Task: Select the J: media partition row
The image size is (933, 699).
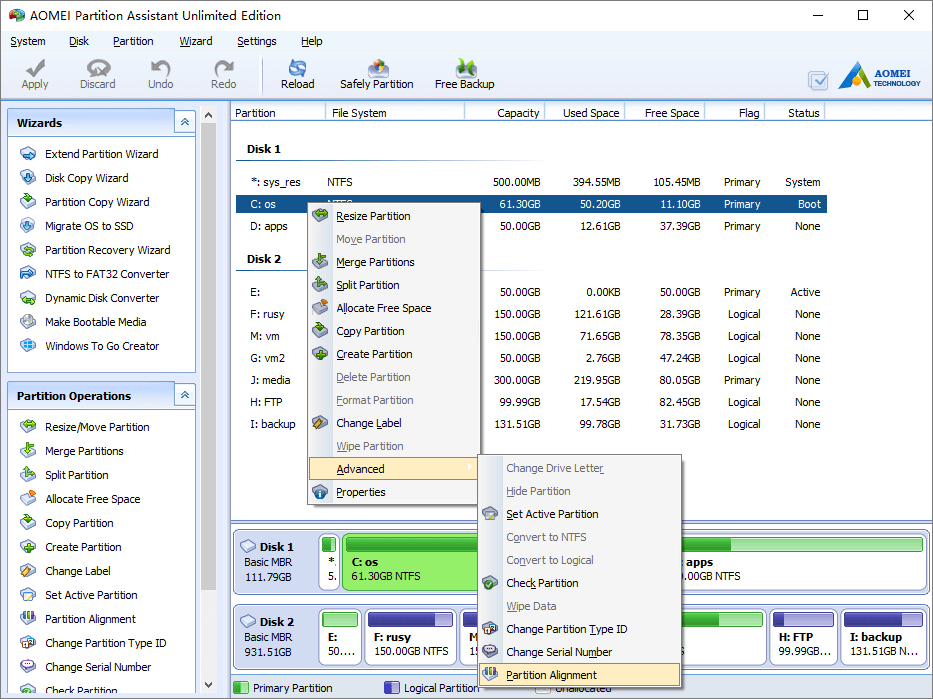Action: [x=531, y=380]
